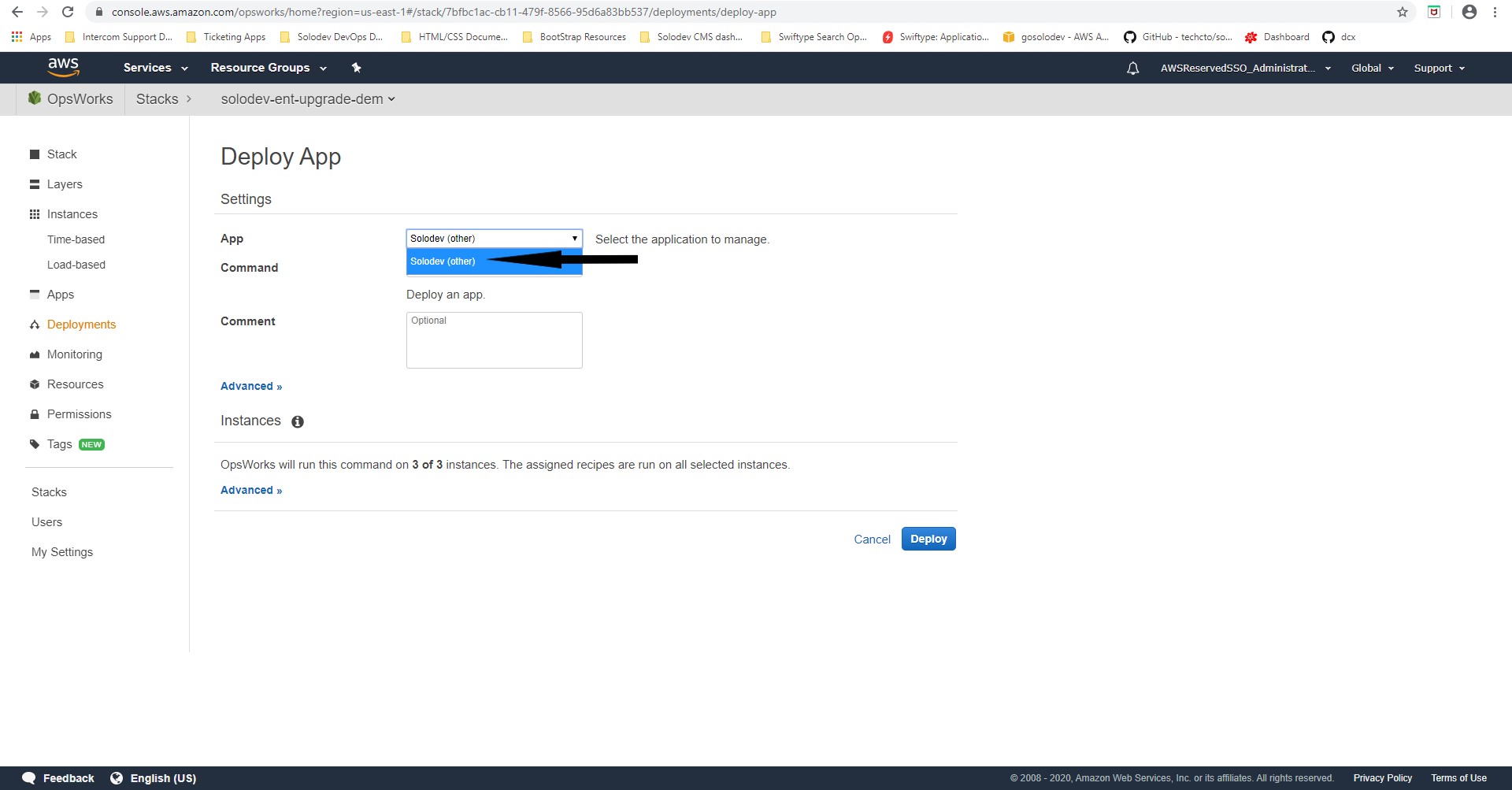Expand the Services menu

(155, 68)
